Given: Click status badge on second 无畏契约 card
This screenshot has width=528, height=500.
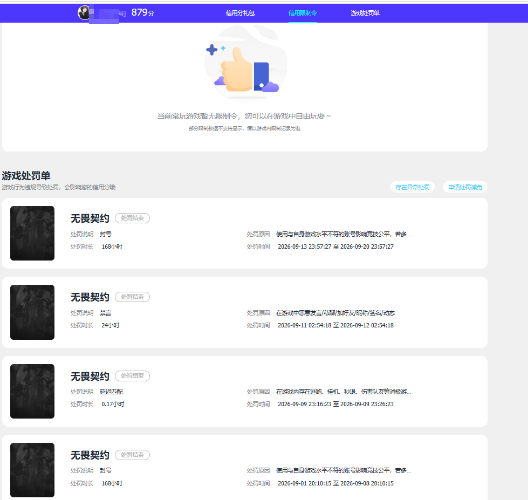Looking at the screenshot, I should click(x=132, y=297).
